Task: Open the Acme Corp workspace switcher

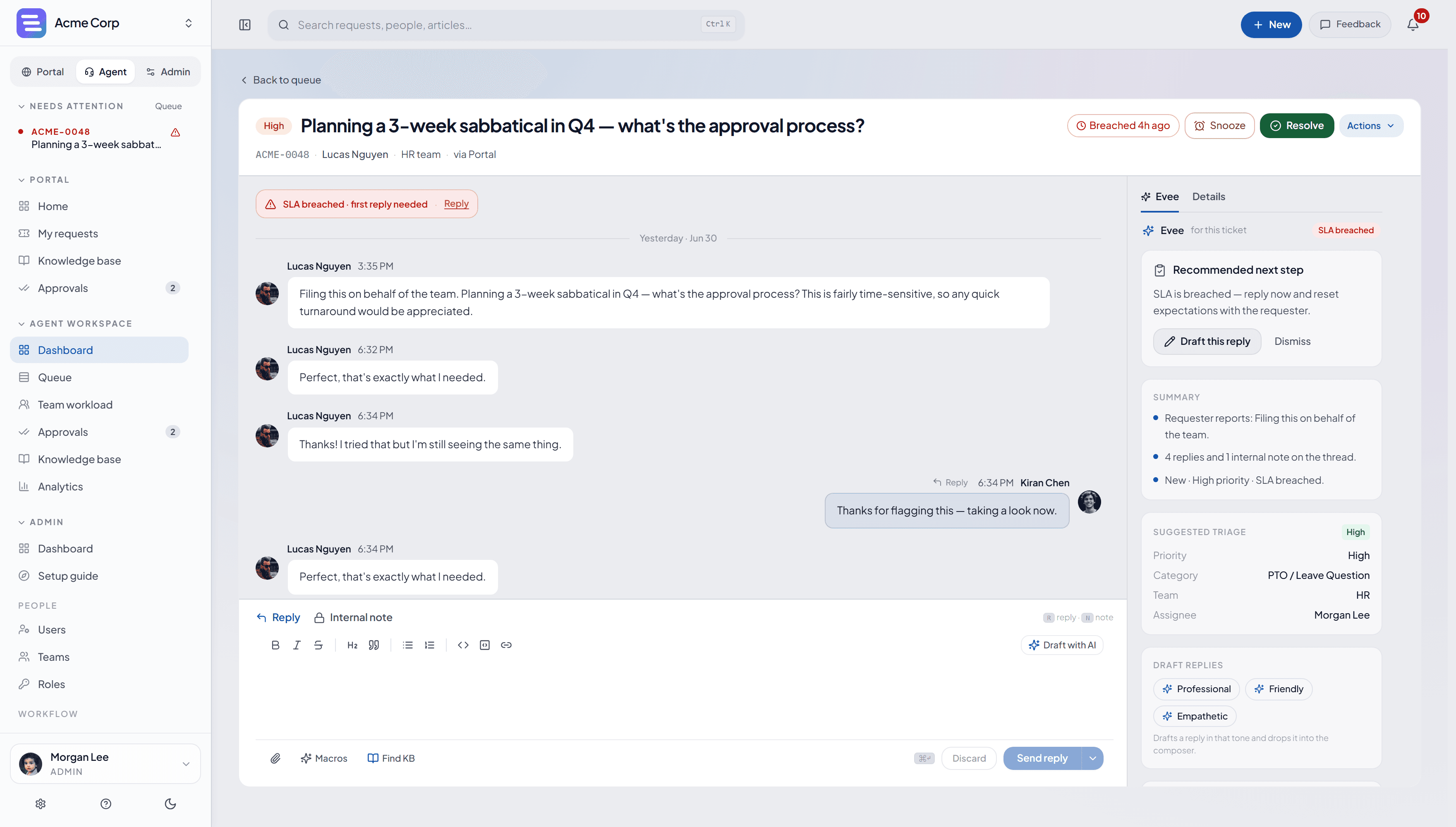Action: point(189,23)
